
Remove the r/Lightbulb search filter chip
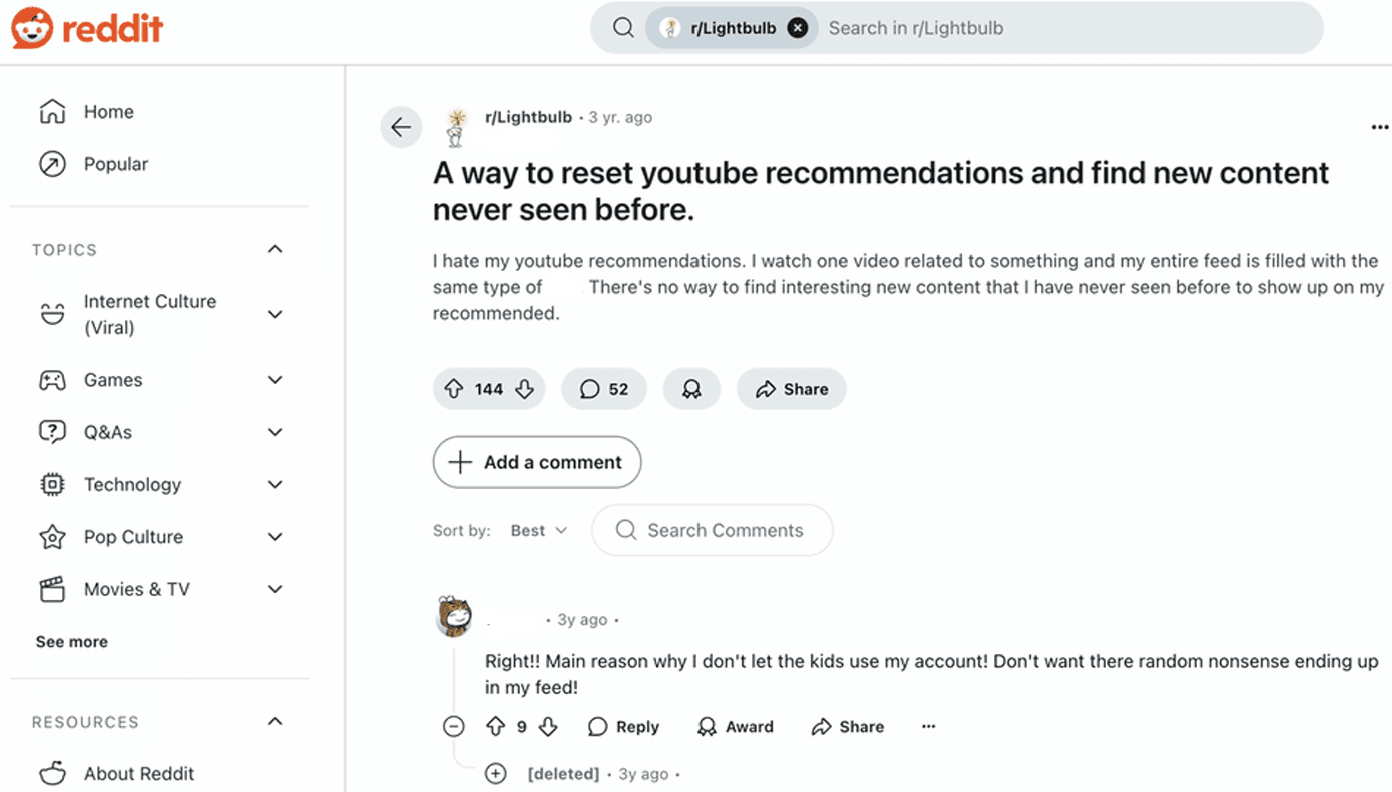click(797, 27)
